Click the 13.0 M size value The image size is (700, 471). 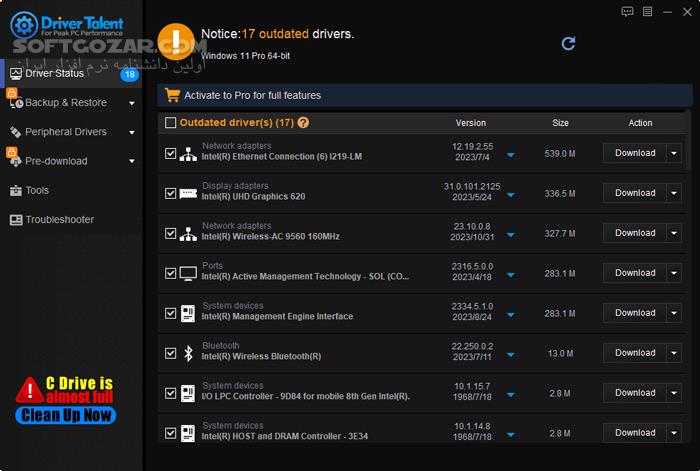pos(560,354)
